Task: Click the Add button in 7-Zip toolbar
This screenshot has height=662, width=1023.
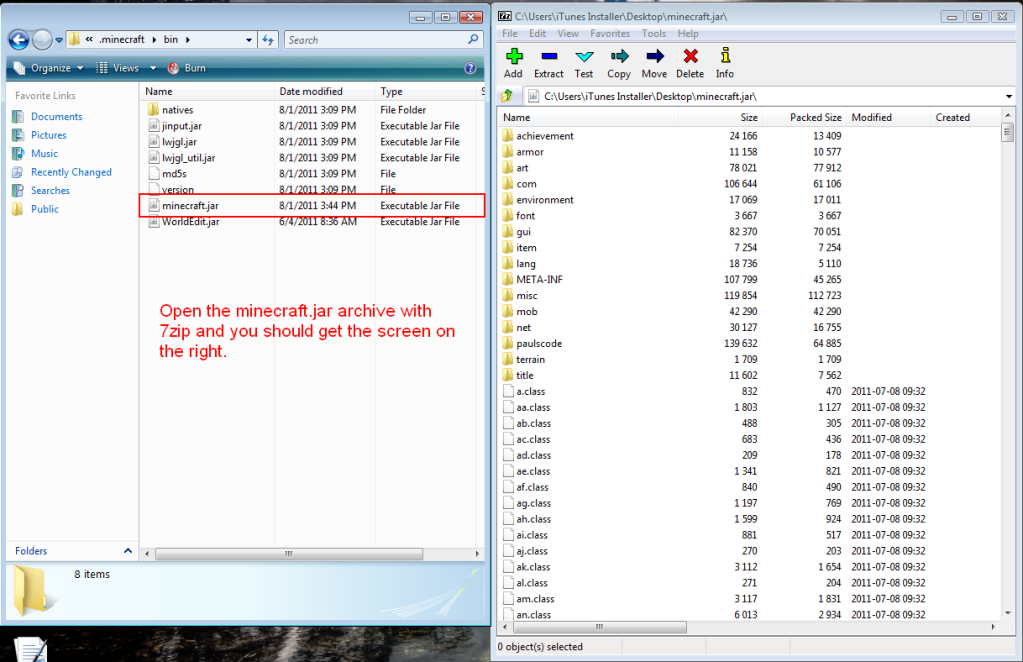Action: point(513,63)
